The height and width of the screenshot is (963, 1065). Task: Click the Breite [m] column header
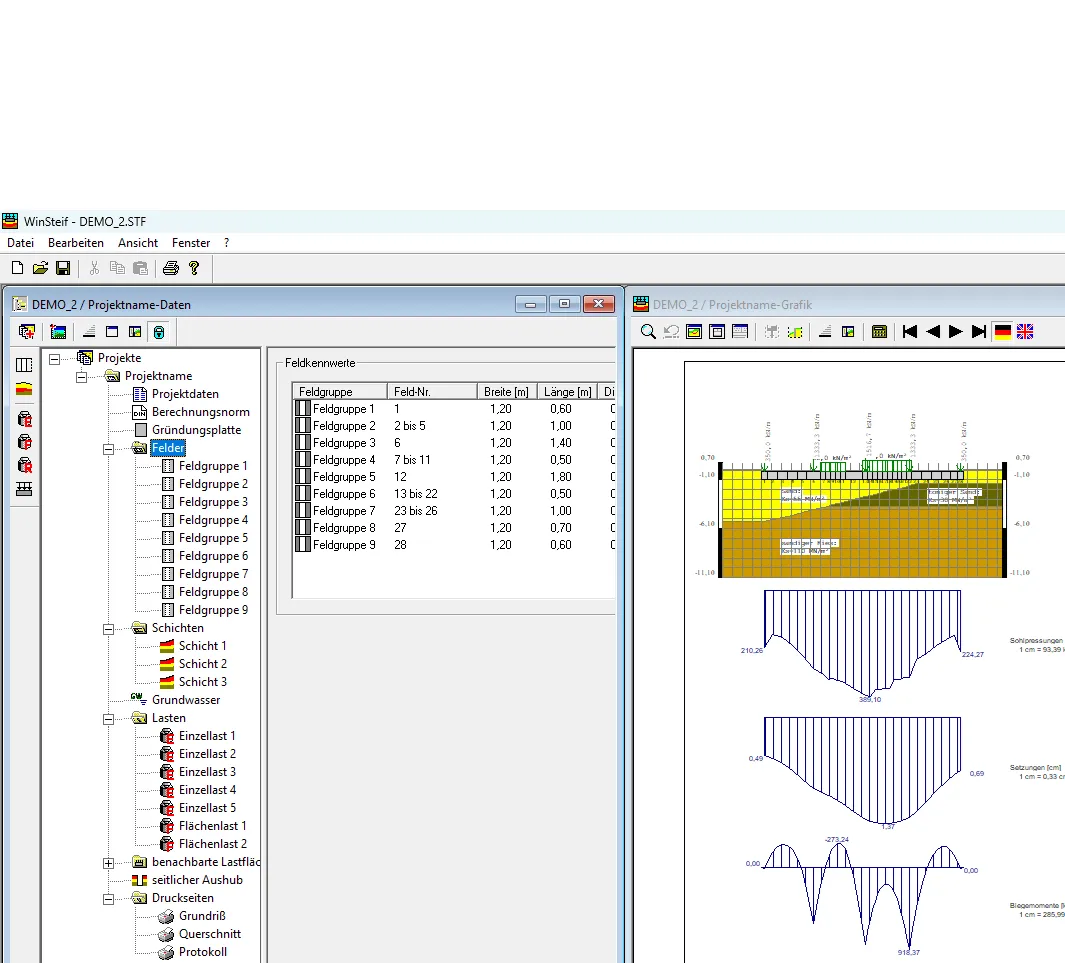coord(507,391)
